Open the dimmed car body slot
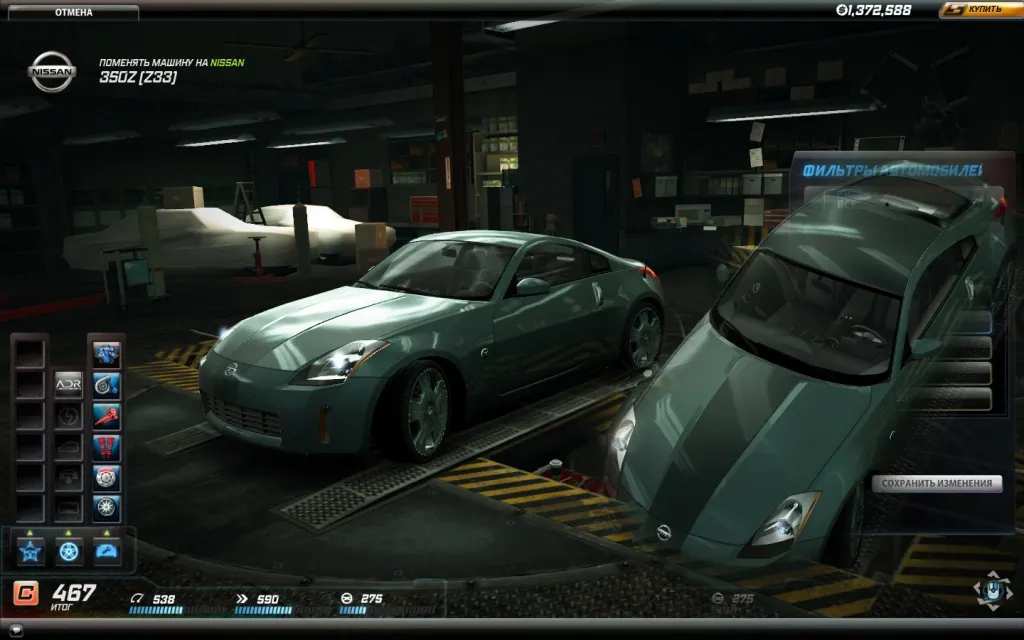Screen dimensions: 1024x640 click(x=68, y=447)
